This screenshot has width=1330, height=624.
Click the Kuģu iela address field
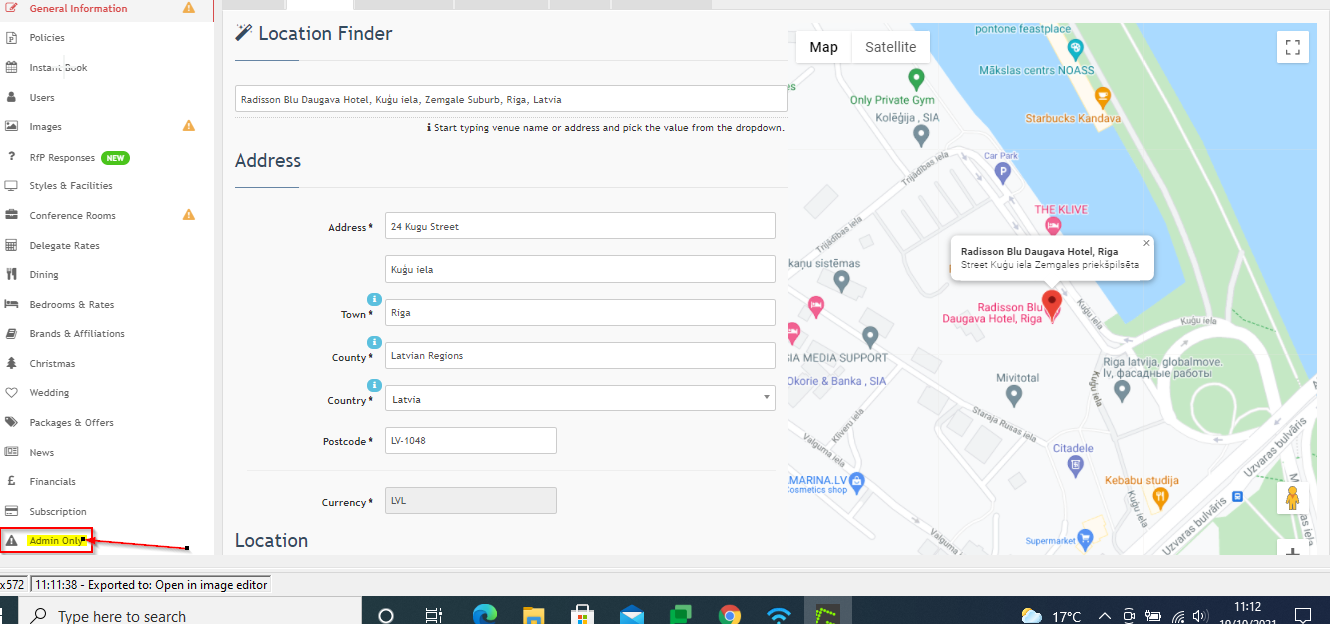[580, 269]
